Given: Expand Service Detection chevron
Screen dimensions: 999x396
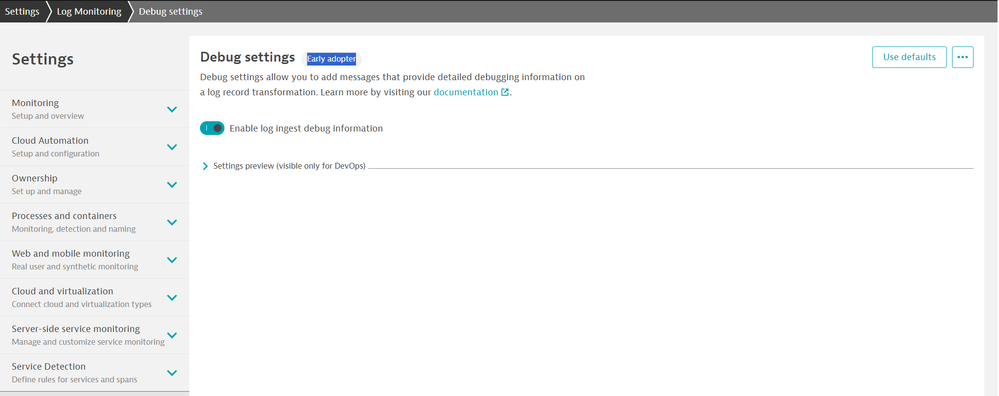Looking at the screenshot, I should point(171,372).
